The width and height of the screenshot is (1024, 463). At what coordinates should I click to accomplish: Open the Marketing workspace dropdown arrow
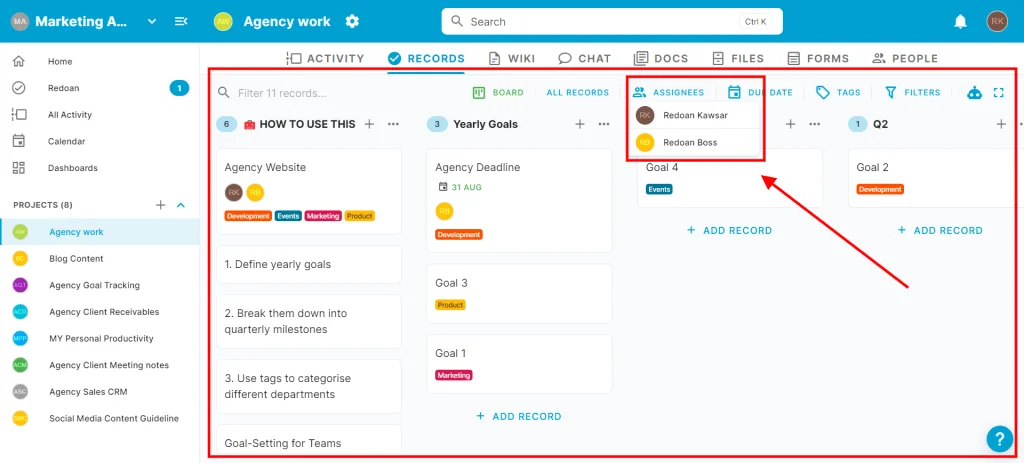pos(152,21)
